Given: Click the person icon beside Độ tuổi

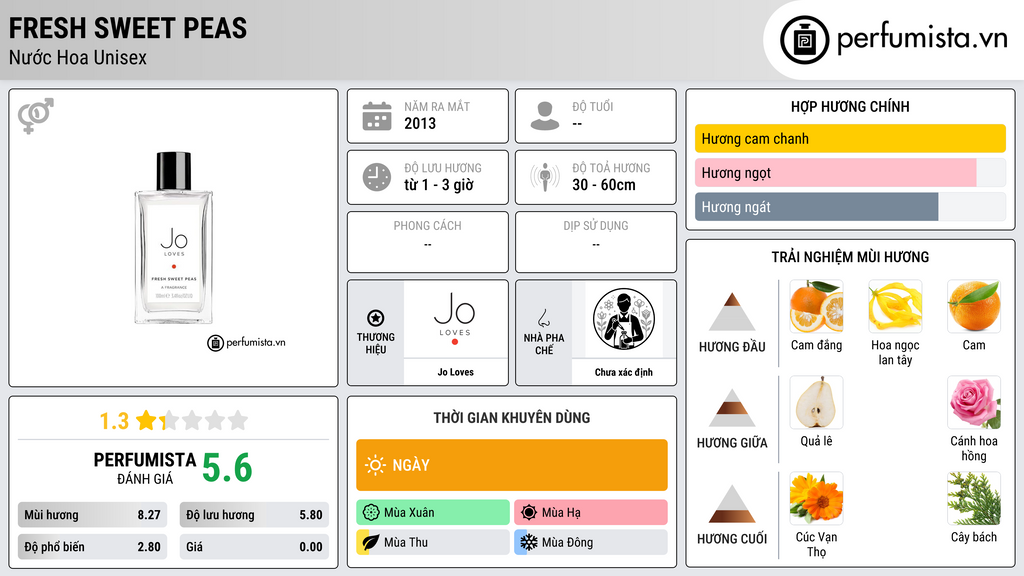Looking at the screenshot, I should coord(545,116).
